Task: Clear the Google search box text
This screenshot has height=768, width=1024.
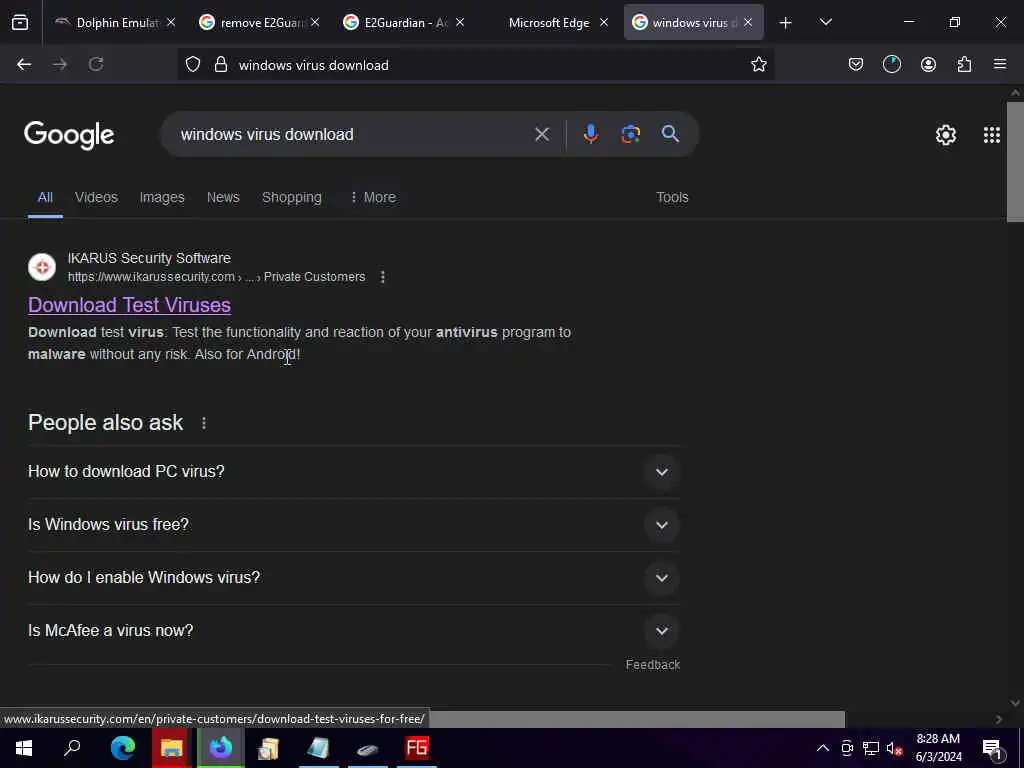Action: point(541,134)
